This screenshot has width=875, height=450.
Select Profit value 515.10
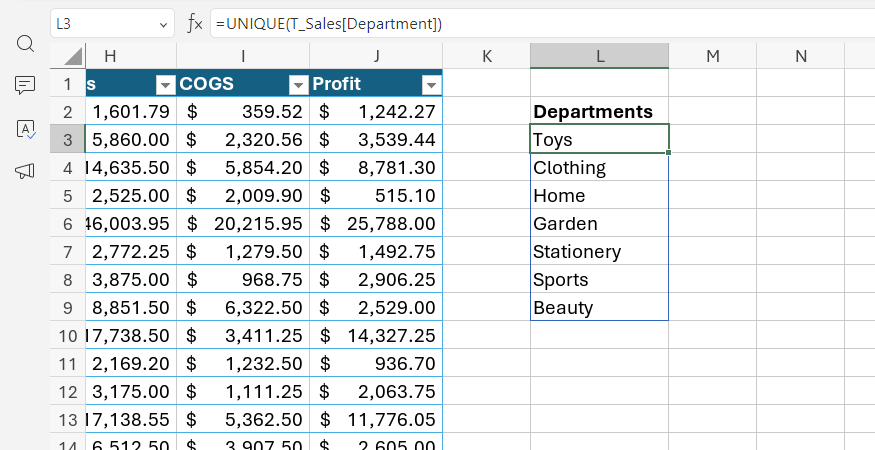[x=376, y=195]
